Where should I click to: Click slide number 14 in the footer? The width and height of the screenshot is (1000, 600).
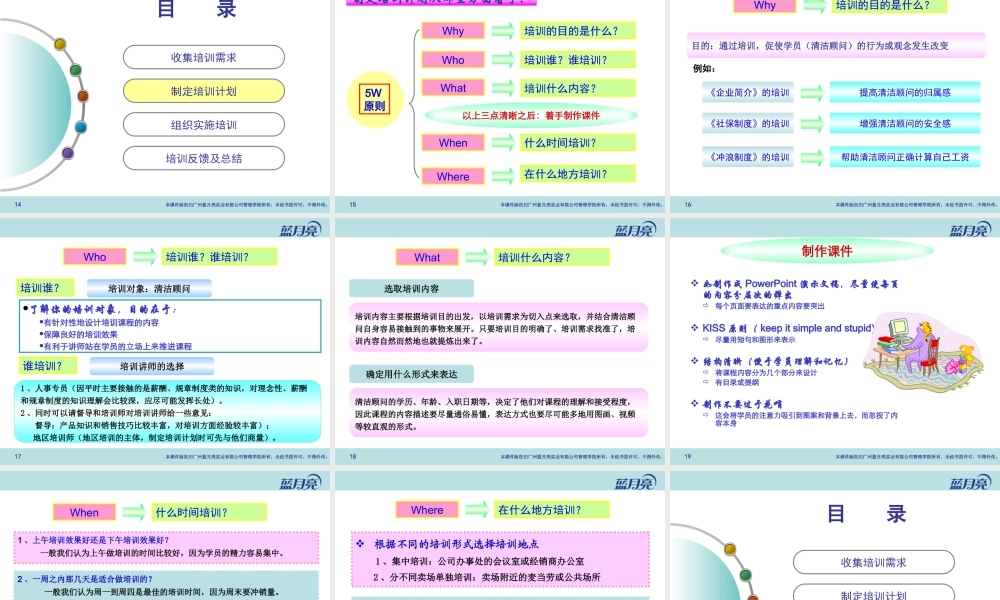pos(18,205)
